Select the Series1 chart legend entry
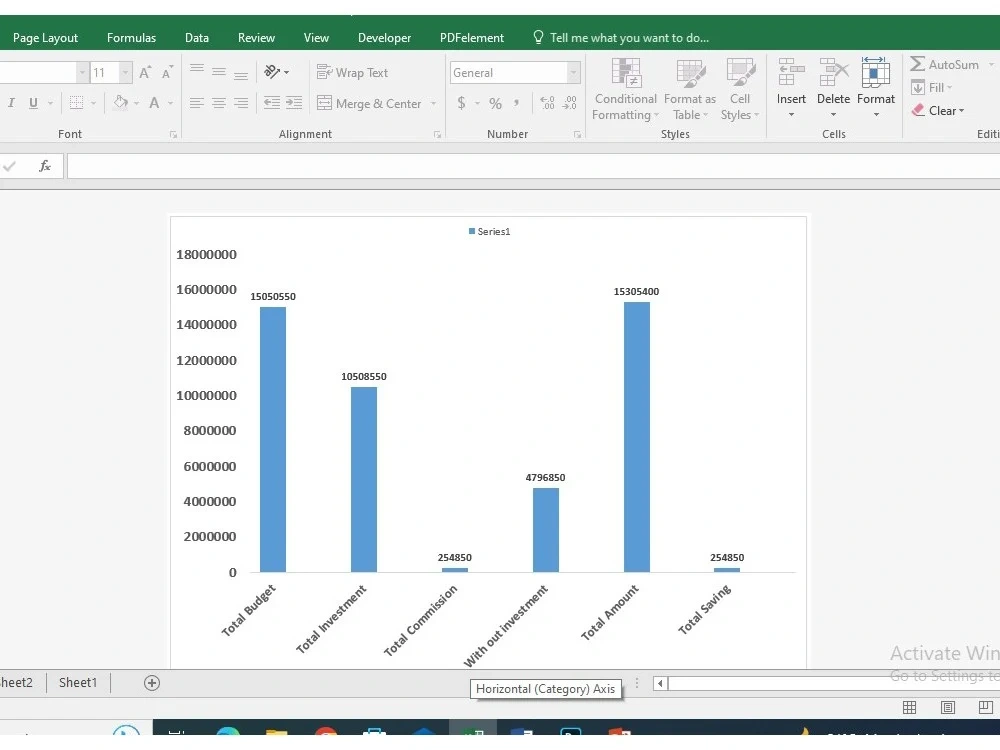The width and height of the screenshot is (1000, 750). tap(489, 232)
